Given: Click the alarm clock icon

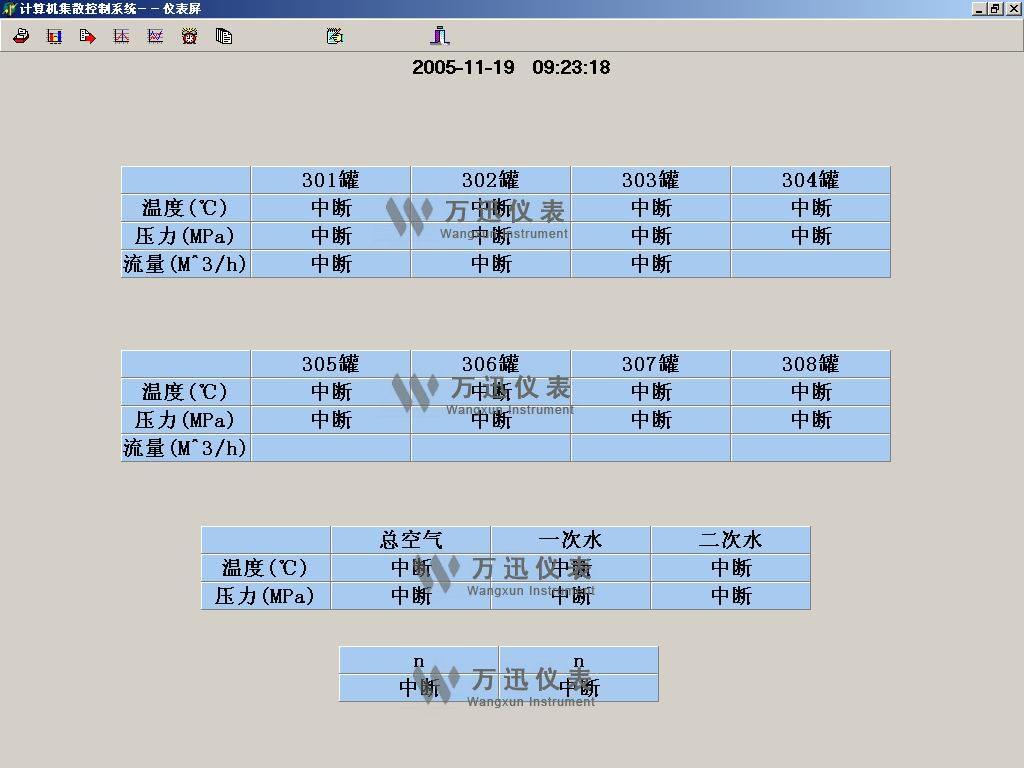Looking at the screenshot, I should 188,36.
